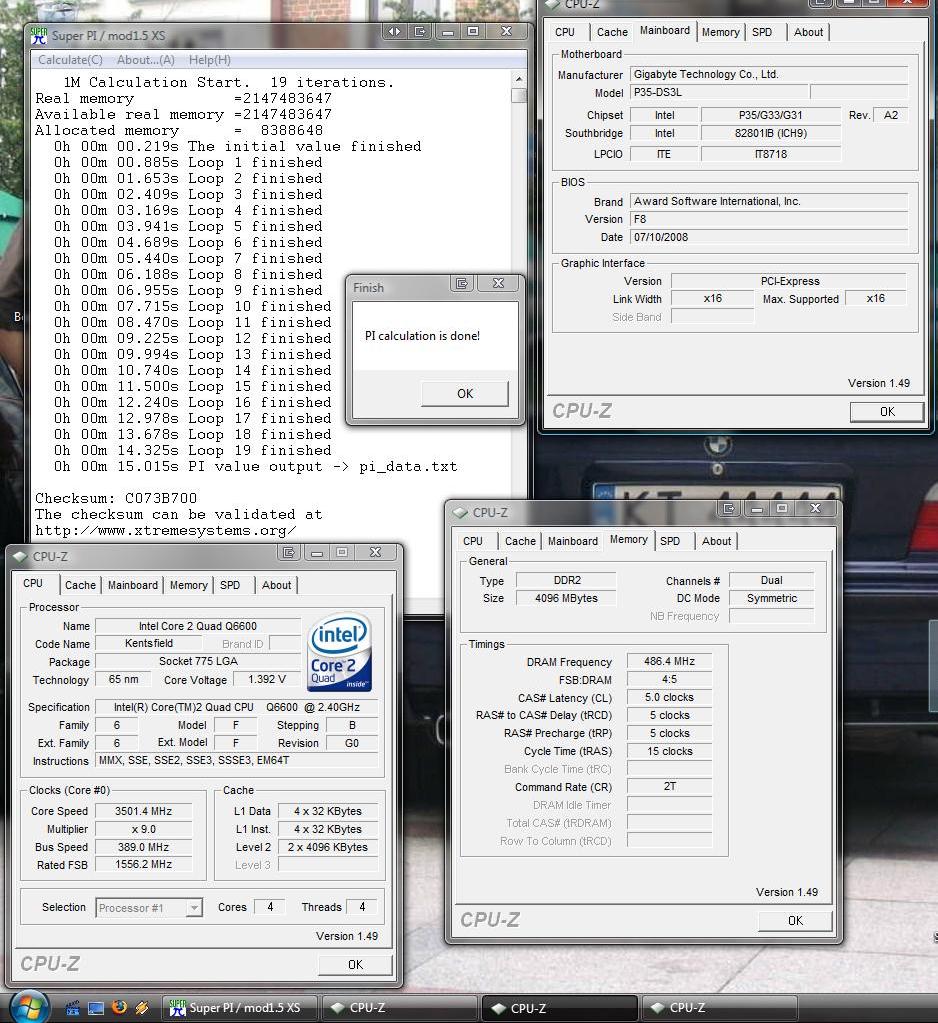Click the Channels # value 'Dual'

point(772,580)
